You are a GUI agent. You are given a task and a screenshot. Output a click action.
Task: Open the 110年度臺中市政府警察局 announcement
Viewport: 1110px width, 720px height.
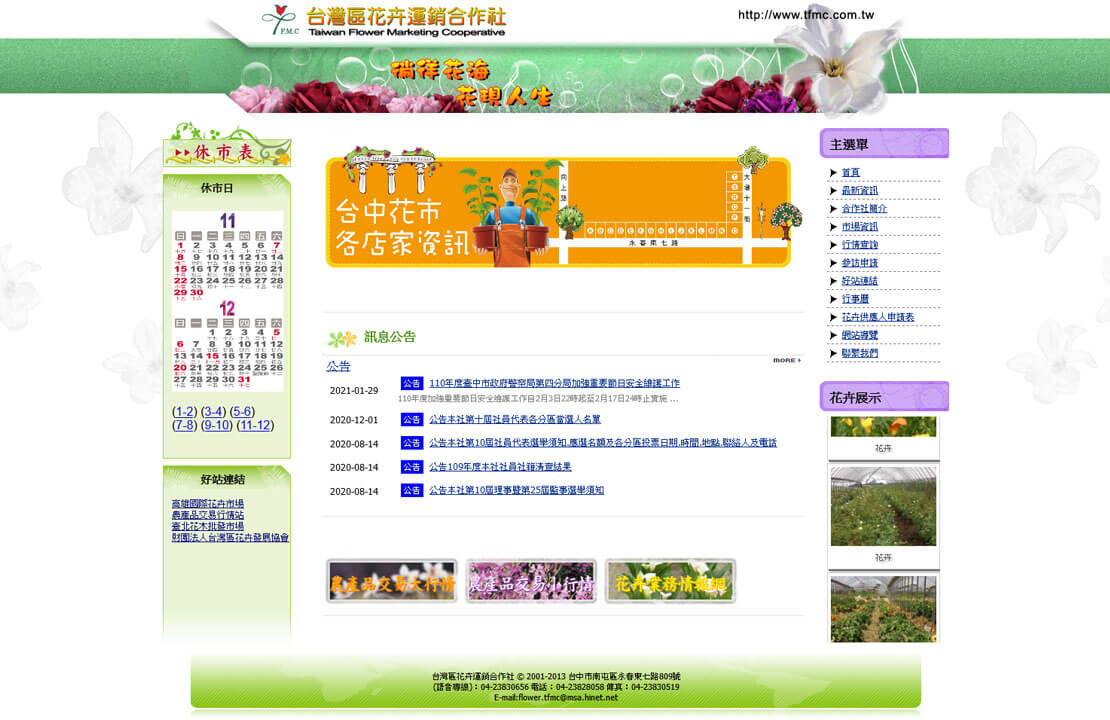tap(554, 383)
